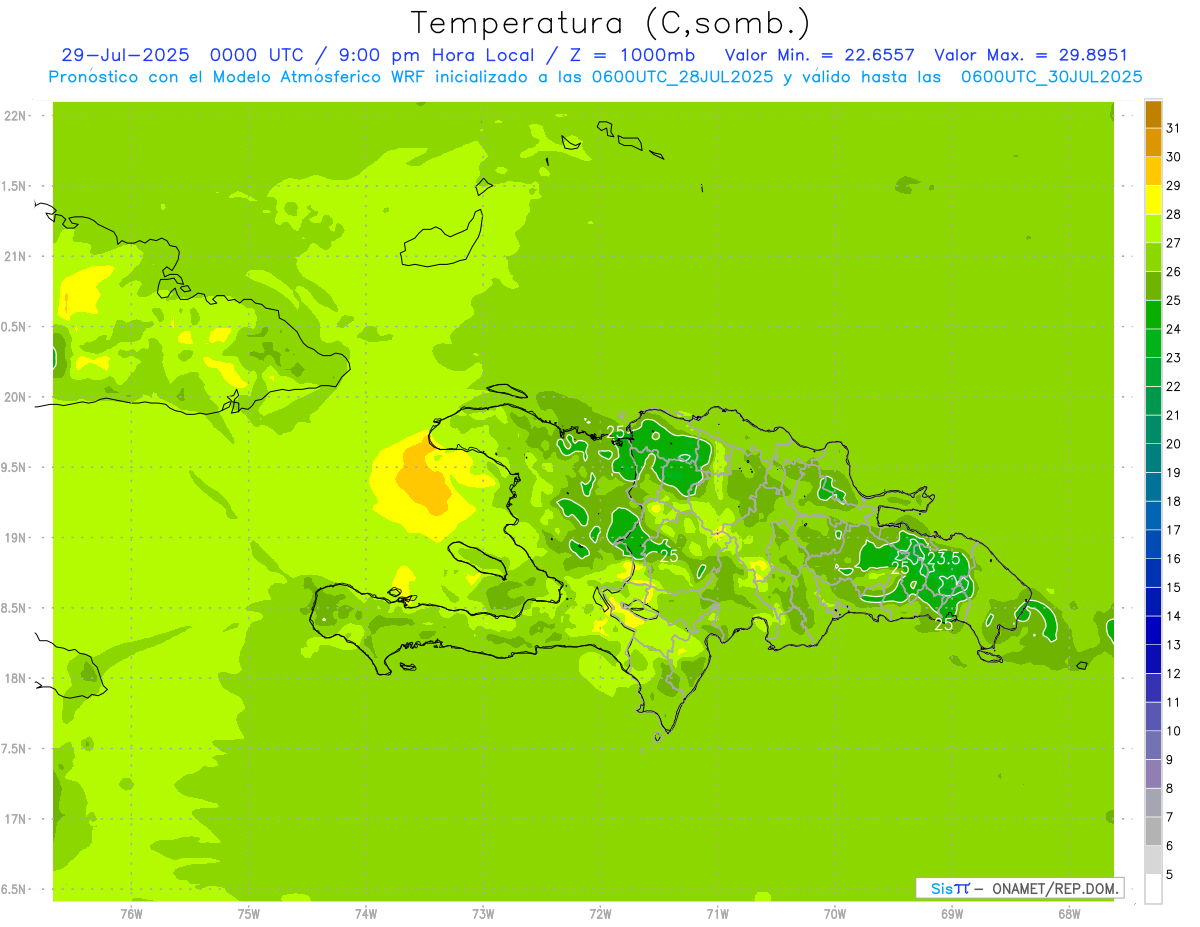
Task: Pick the yellow legend swatch between 28 and 29
Action: (x=1153, y=200)
